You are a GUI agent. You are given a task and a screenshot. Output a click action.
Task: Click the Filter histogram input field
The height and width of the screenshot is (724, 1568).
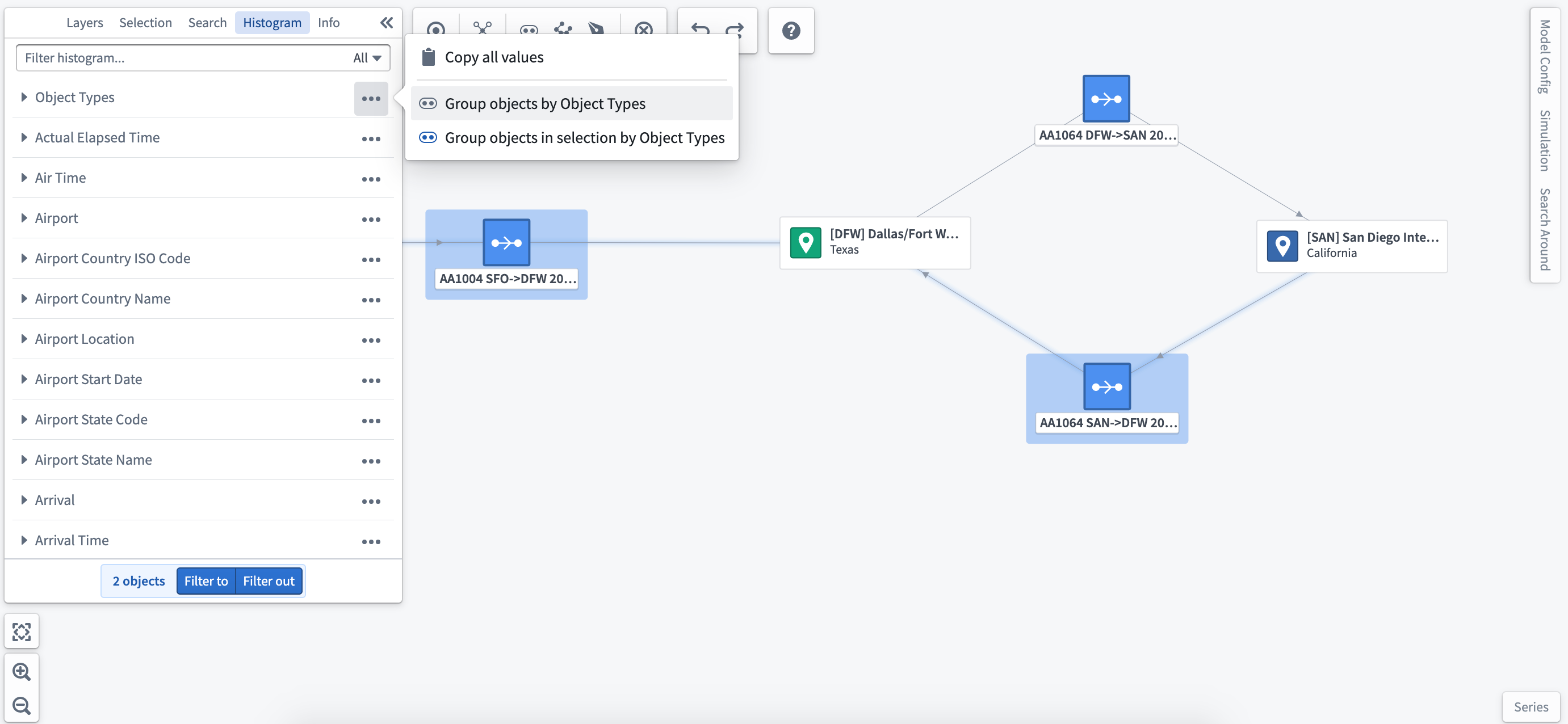click(184, 57)
